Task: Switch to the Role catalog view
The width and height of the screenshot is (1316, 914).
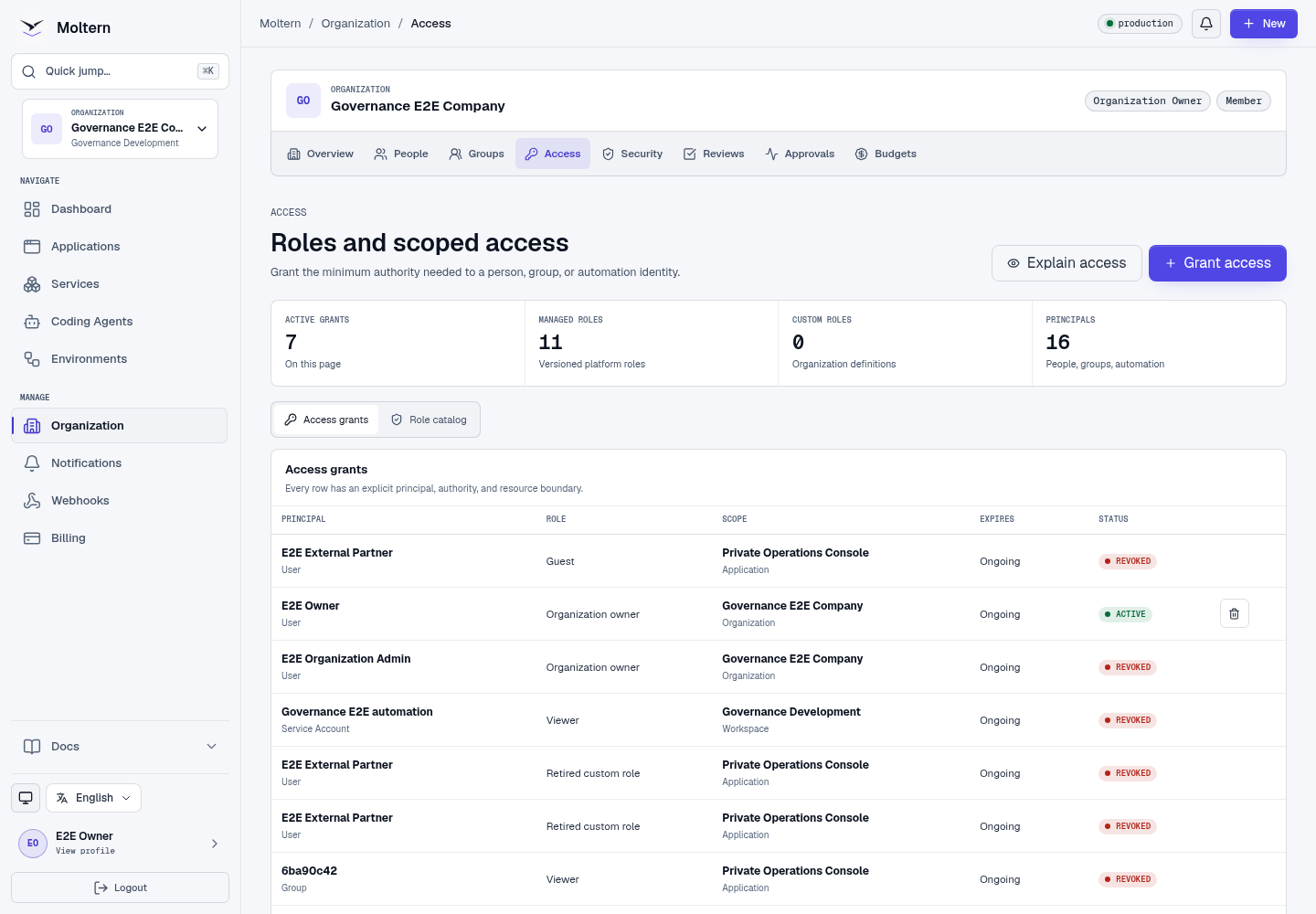Action: point(429,420)
